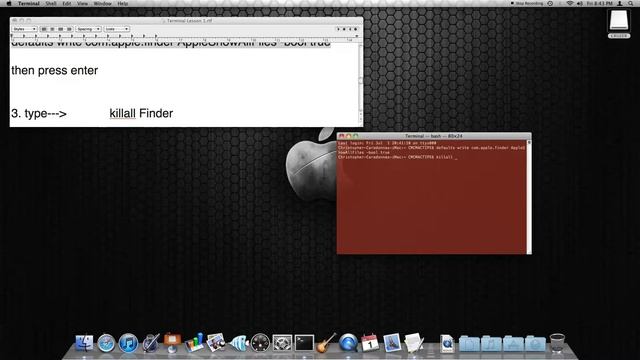
Task: Open the Help menu
Action: pyautogui.click(x=122, y=3)
